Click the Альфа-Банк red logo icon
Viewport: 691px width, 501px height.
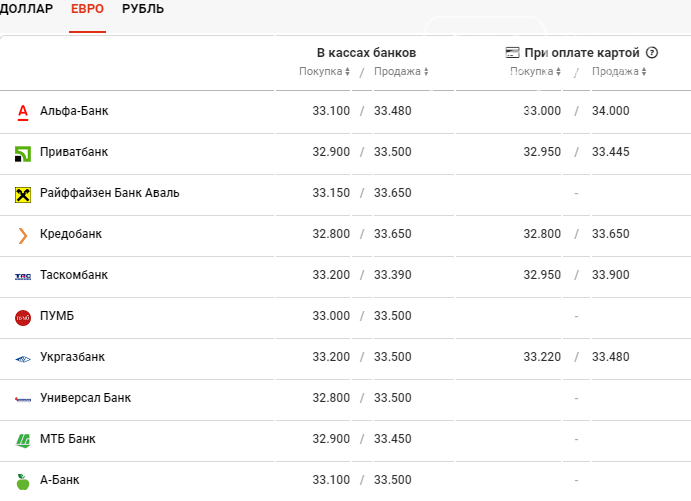point(23,112)
